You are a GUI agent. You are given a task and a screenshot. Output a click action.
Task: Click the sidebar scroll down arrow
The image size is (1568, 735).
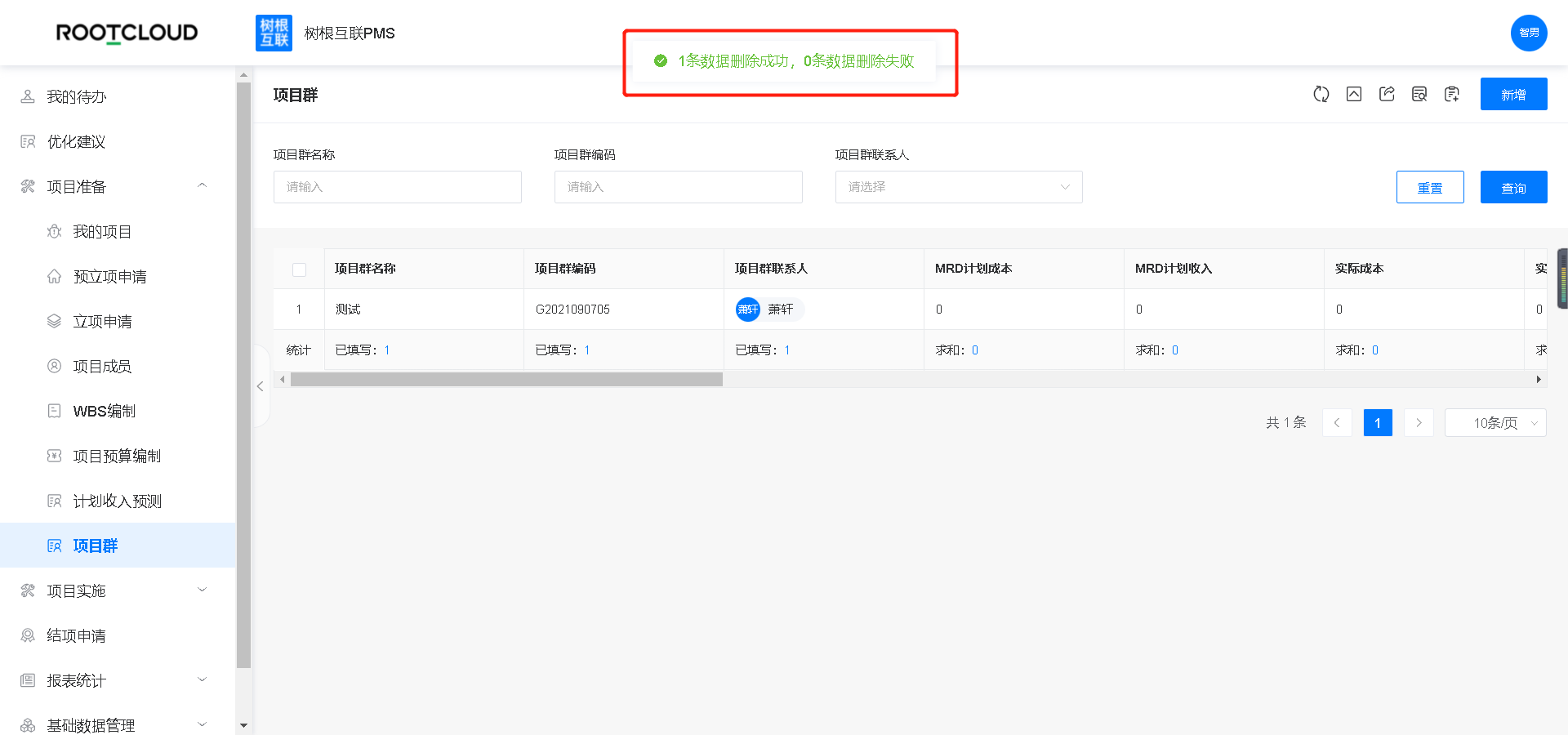pyautogui.click(x=243, y=725)
